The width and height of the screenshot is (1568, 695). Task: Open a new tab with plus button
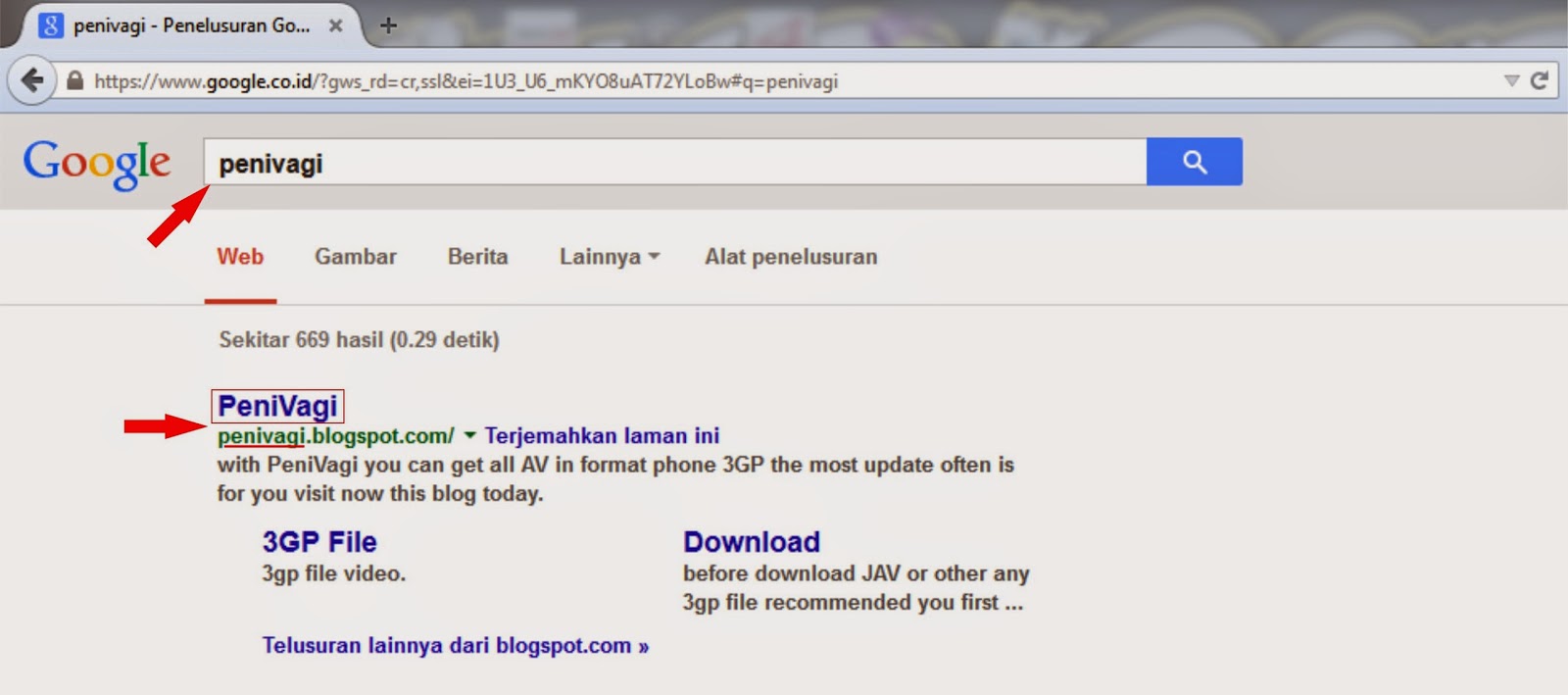click(388, 25)
